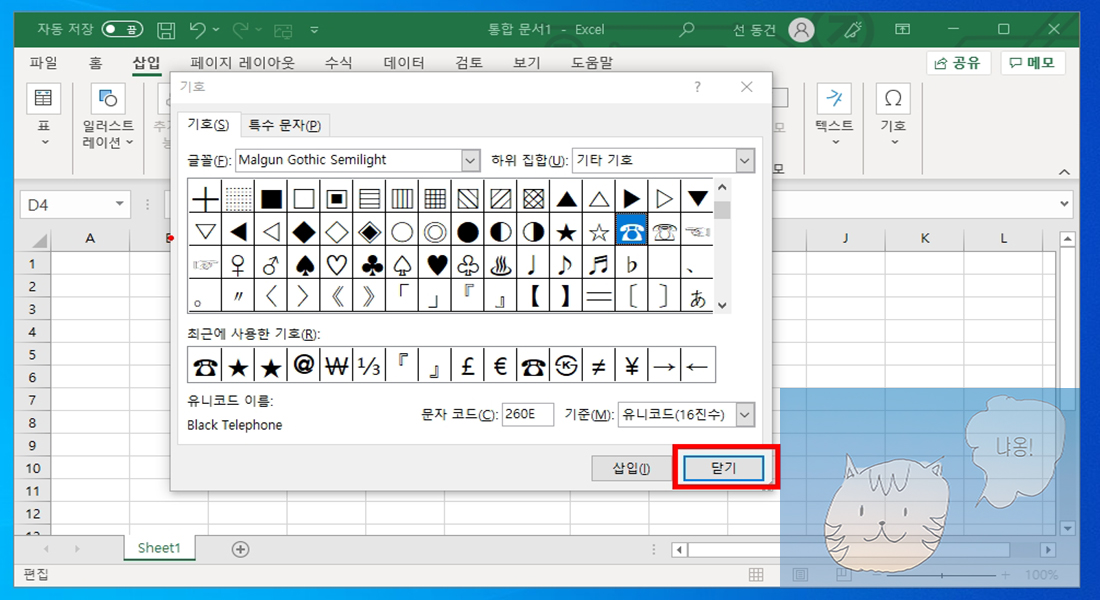Click the undo arrow icon
This screenshot has height=600, width=1100.
[x=198, y=29]
